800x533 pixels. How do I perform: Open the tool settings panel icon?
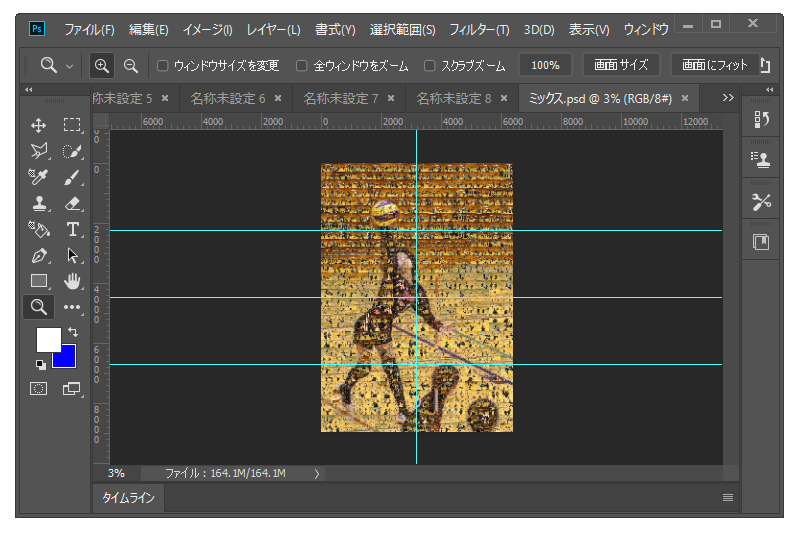pyautogui.click(x=761, y=201)
